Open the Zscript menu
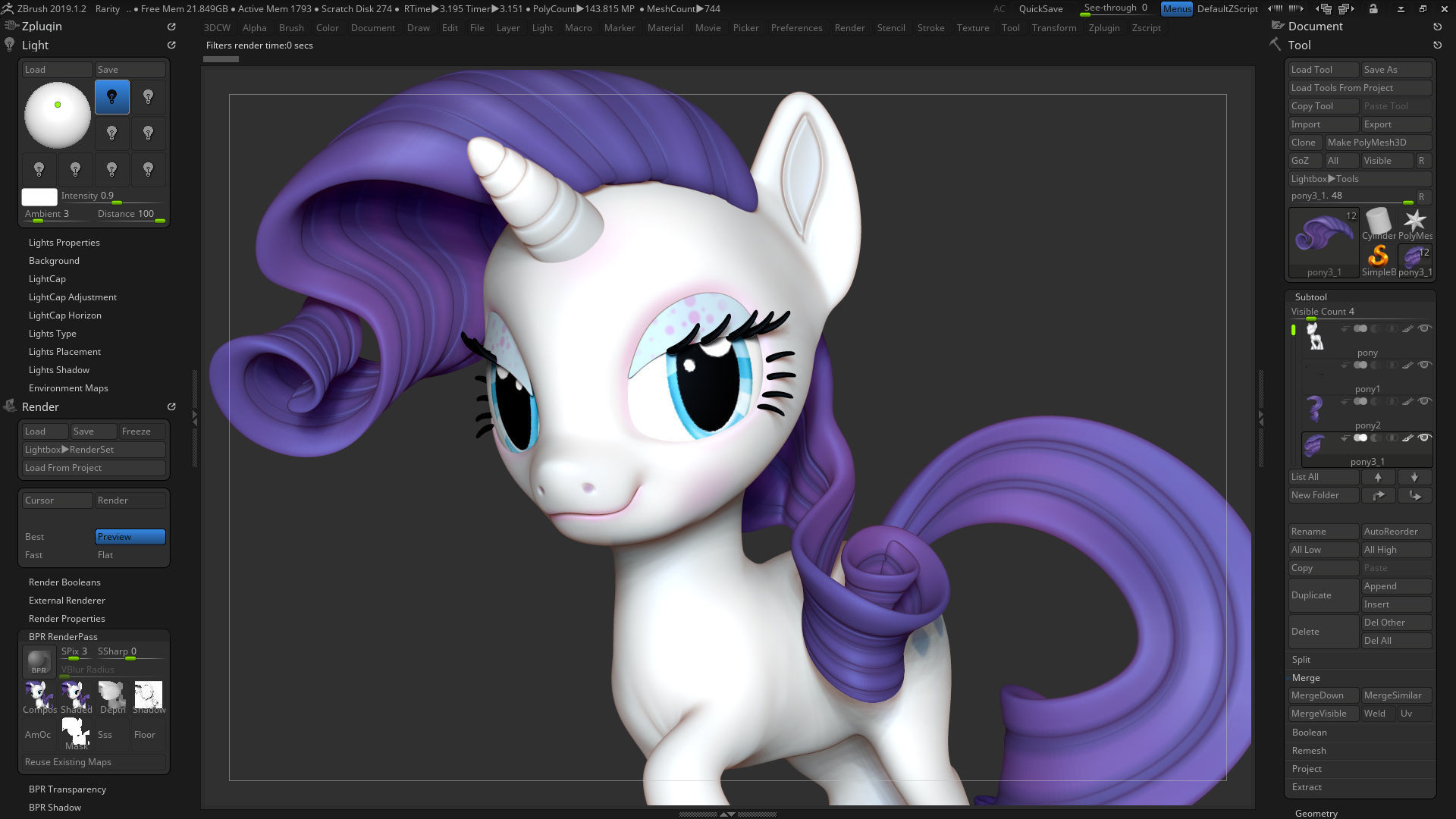The width and height of the screenshot is (1456, 819). (x=1146, y=27)
